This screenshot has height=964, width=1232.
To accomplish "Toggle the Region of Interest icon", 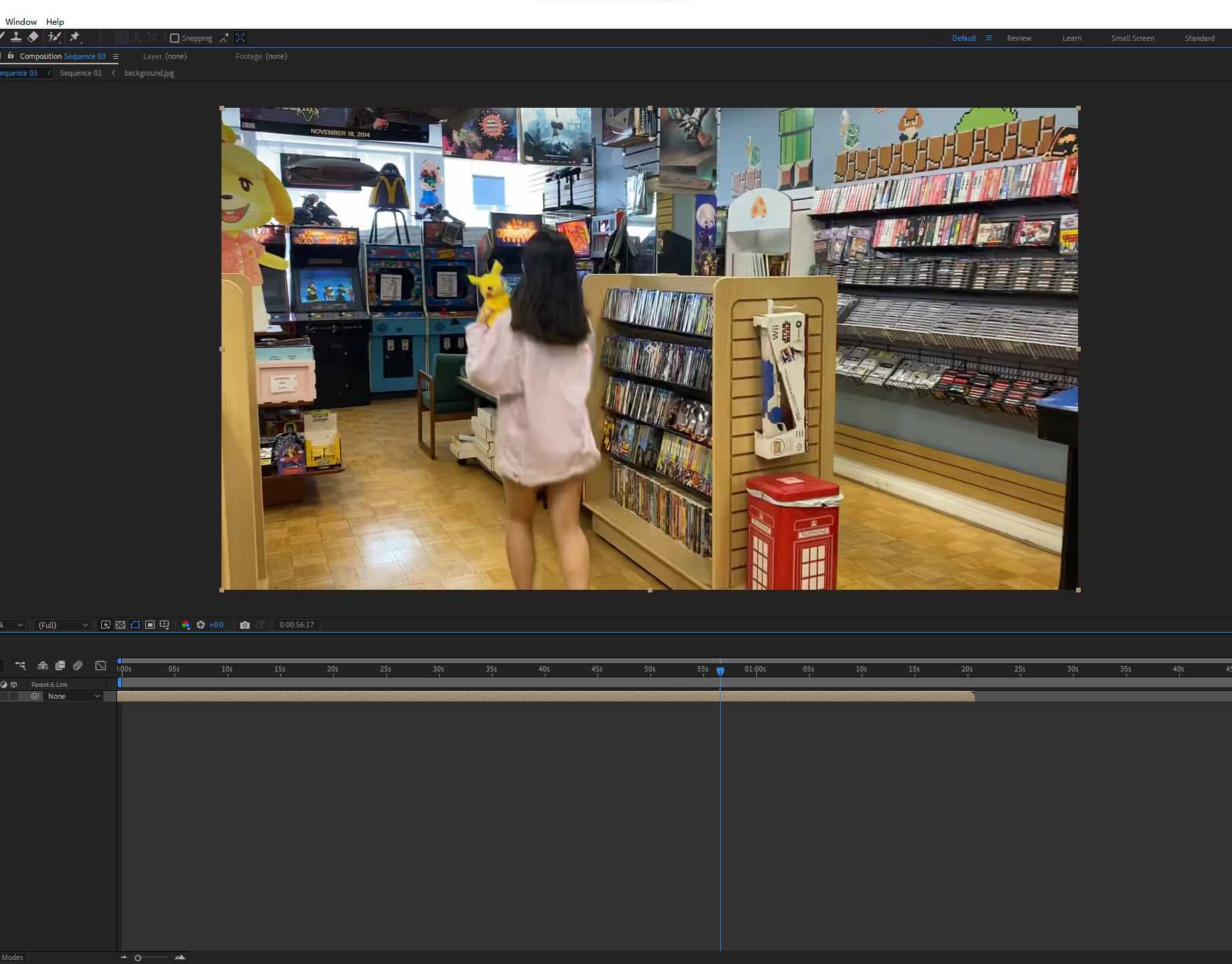I will click(x=150, y=625).
